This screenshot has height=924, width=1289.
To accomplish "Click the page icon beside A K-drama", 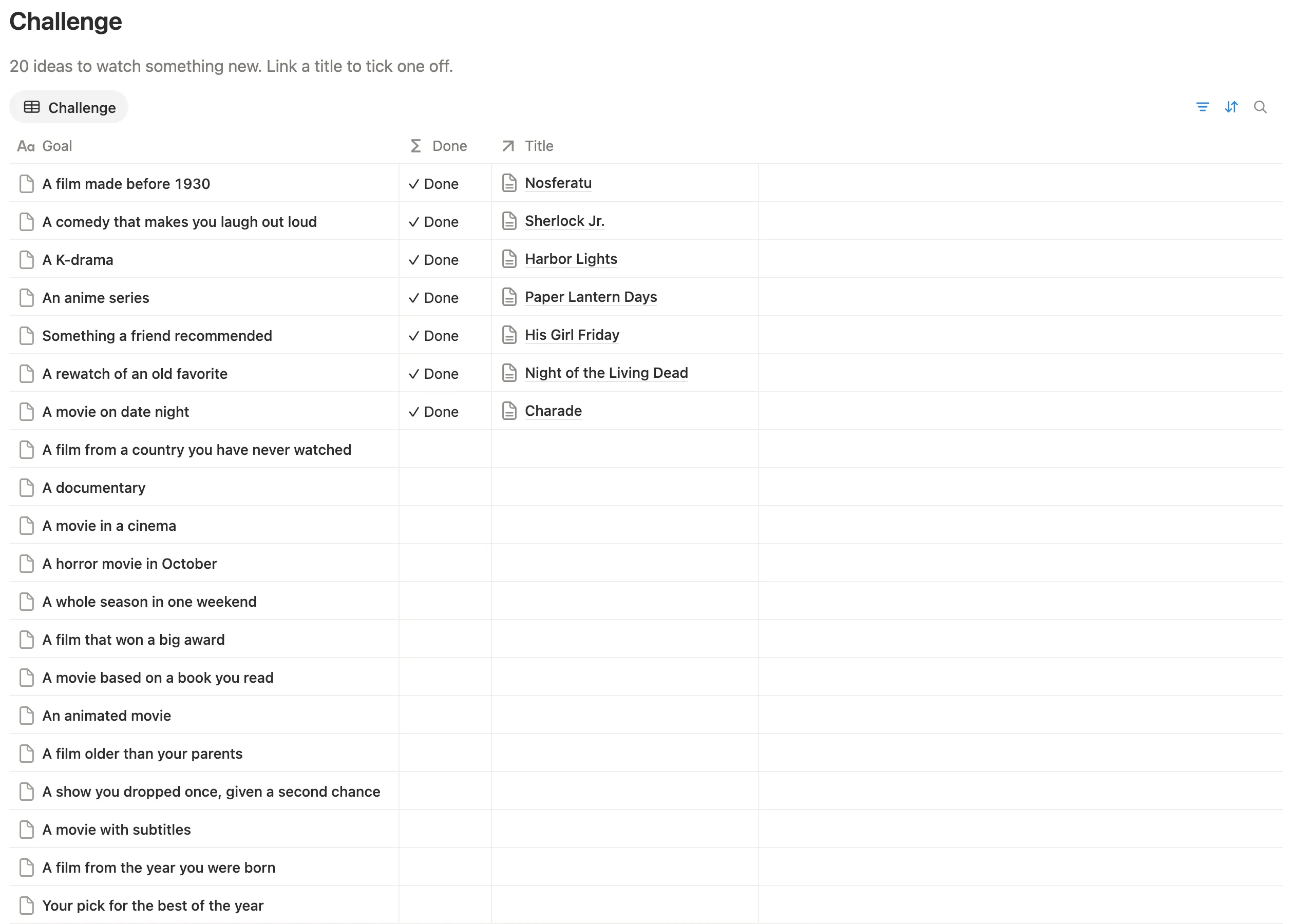I will [x=26, y=260].
